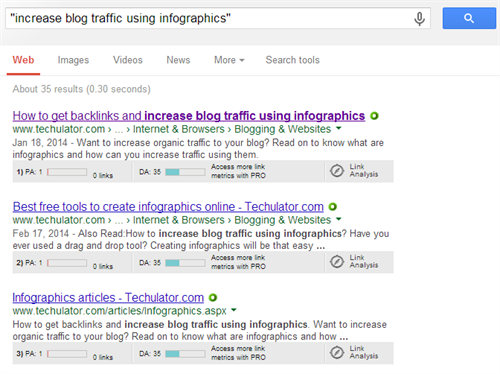Click green circle icon beside second result title

tap(333, 207)
